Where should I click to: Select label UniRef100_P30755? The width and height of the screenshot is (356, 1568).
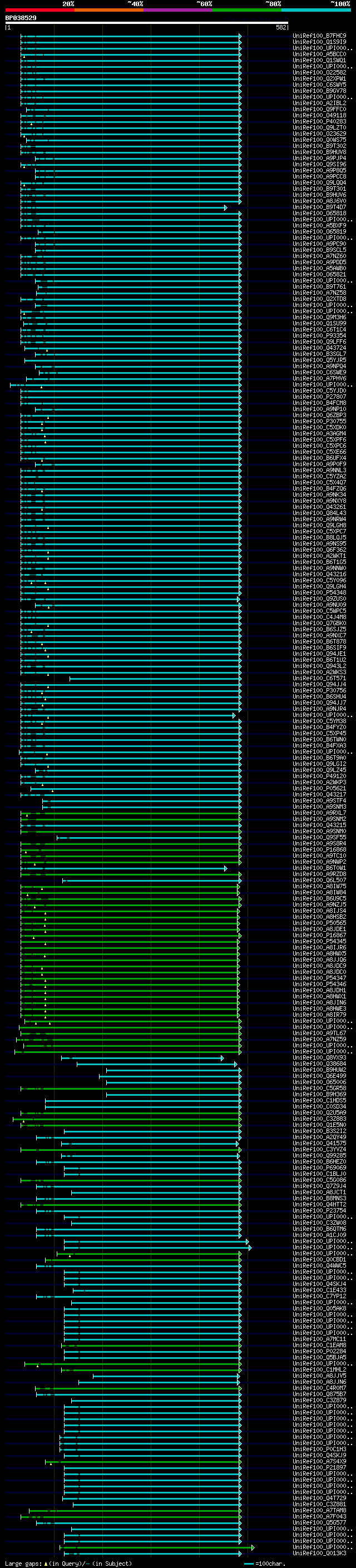click(319, 421)
